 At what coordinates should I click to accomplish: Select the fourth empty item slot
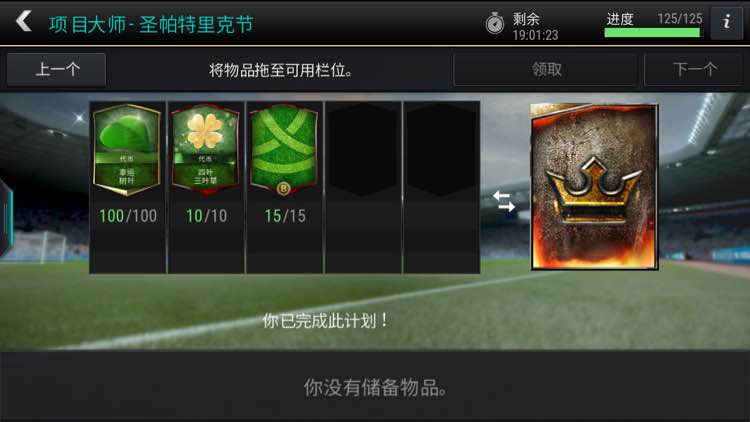363,188
